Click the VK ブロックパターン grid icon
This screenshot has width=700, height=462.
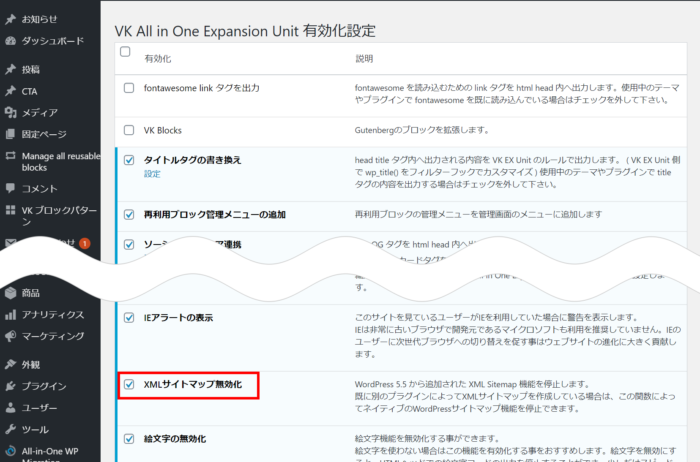pos(10,210)
